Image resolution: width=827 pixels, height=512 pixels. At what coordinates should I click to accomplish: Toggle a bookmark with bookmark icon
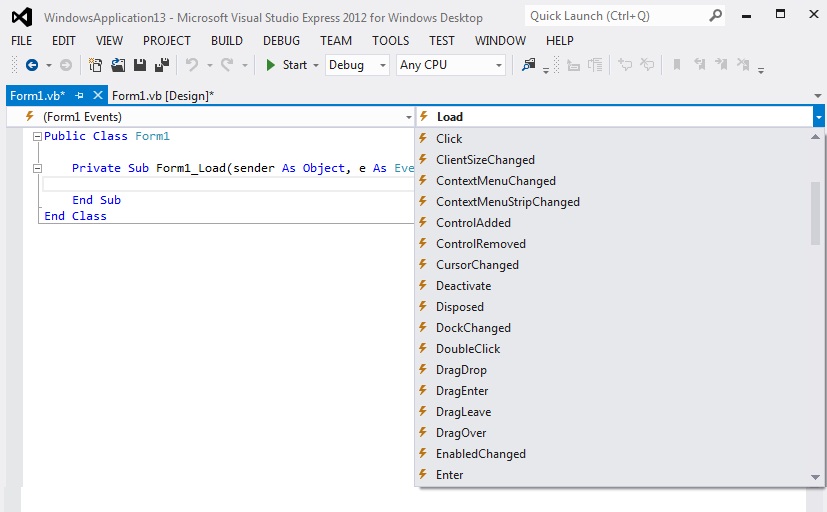click(x=677, y=65)
